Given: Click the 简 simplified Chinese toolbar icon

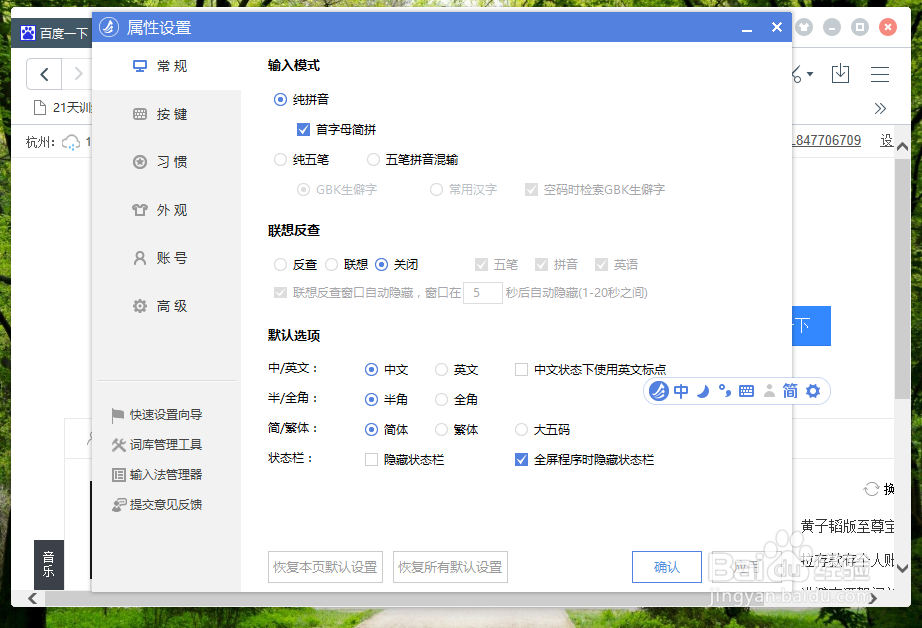Looking at the screenshot, I should tap(790, 391).
